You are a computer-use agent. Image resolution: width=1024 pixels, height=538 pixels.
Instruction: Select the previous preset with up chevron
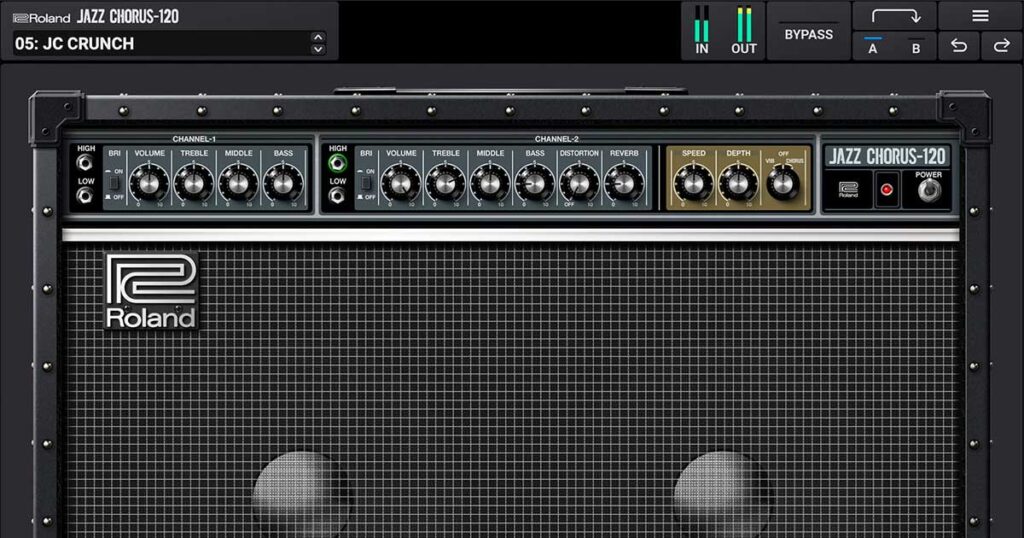coord(318,37)
